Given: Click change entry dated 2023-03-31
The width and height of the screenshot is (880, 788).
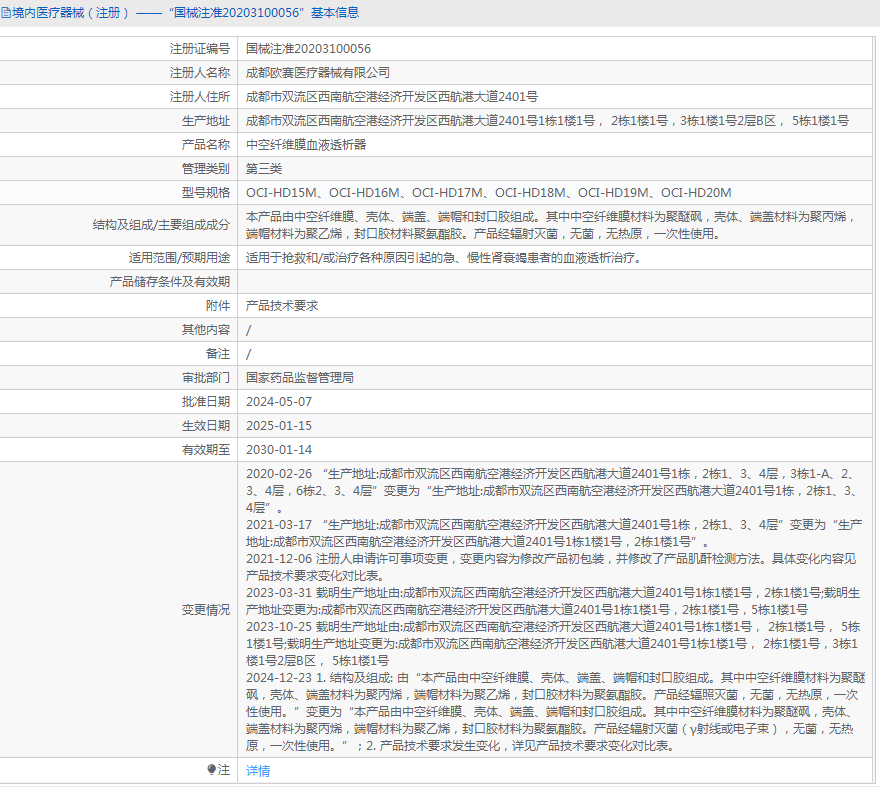Looking at the screenshot, I should click(x=553, y=602).
